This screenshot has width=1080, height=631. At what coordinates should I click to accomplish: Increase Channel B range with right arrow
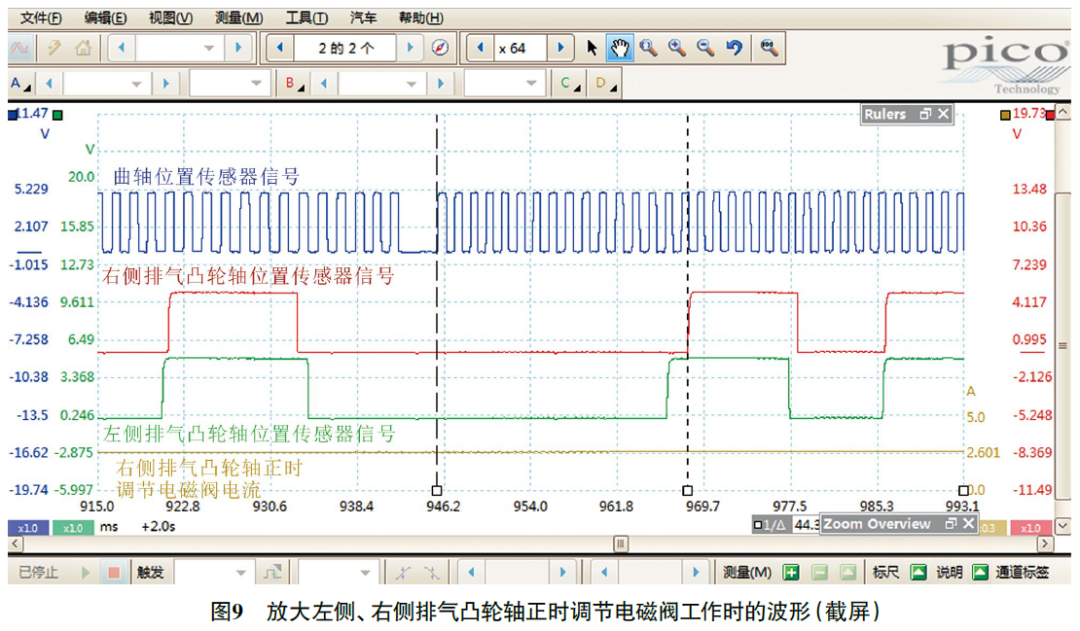[x=440, y=84]
